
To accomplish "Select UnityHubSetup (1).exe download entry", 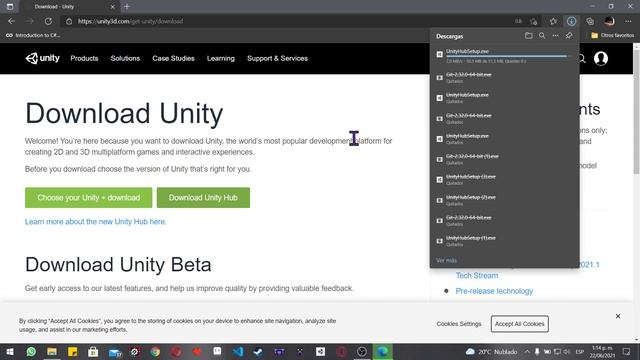I will click(504, 241).
